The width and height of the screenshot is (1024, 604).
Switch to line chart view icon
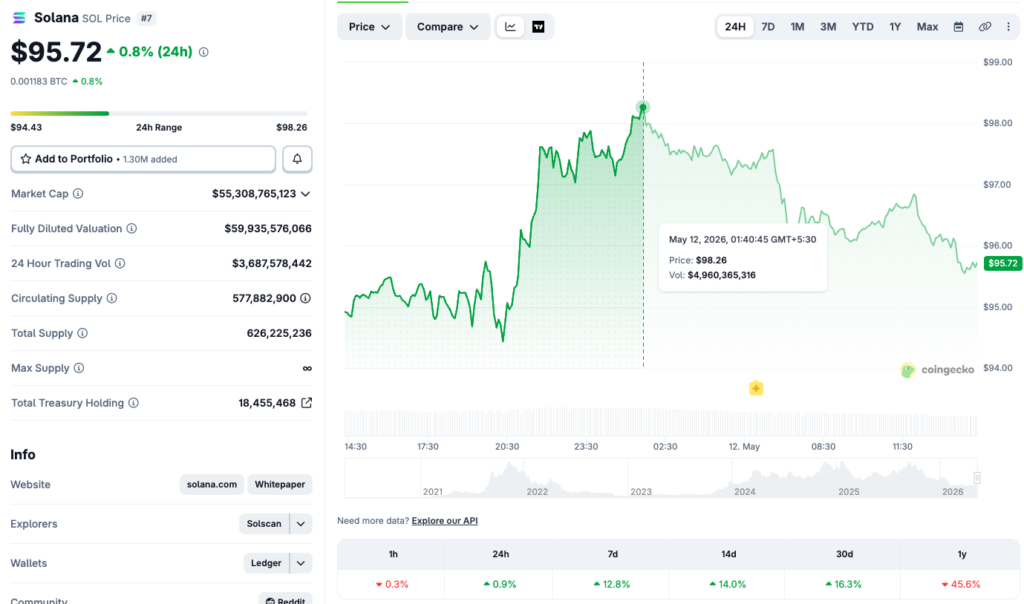(x=510, y=27)
